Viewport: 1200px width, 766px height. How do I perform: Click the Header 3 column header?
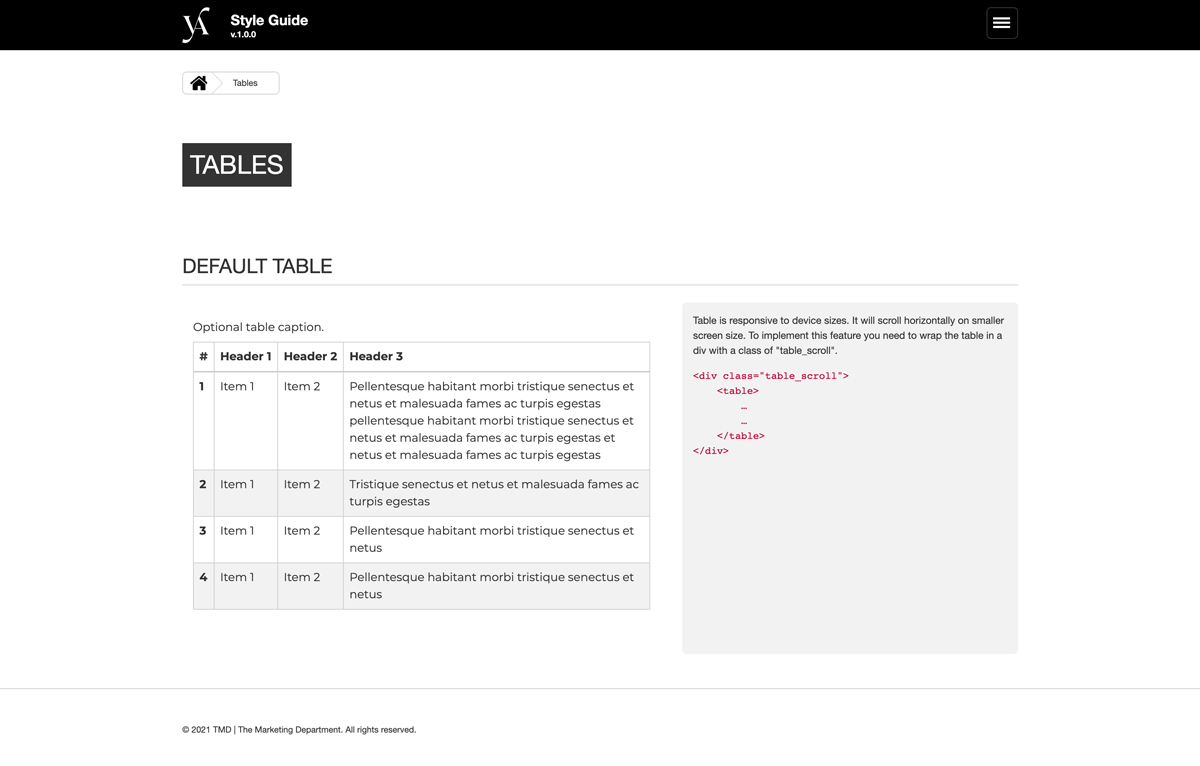click(x=376, y=356)
